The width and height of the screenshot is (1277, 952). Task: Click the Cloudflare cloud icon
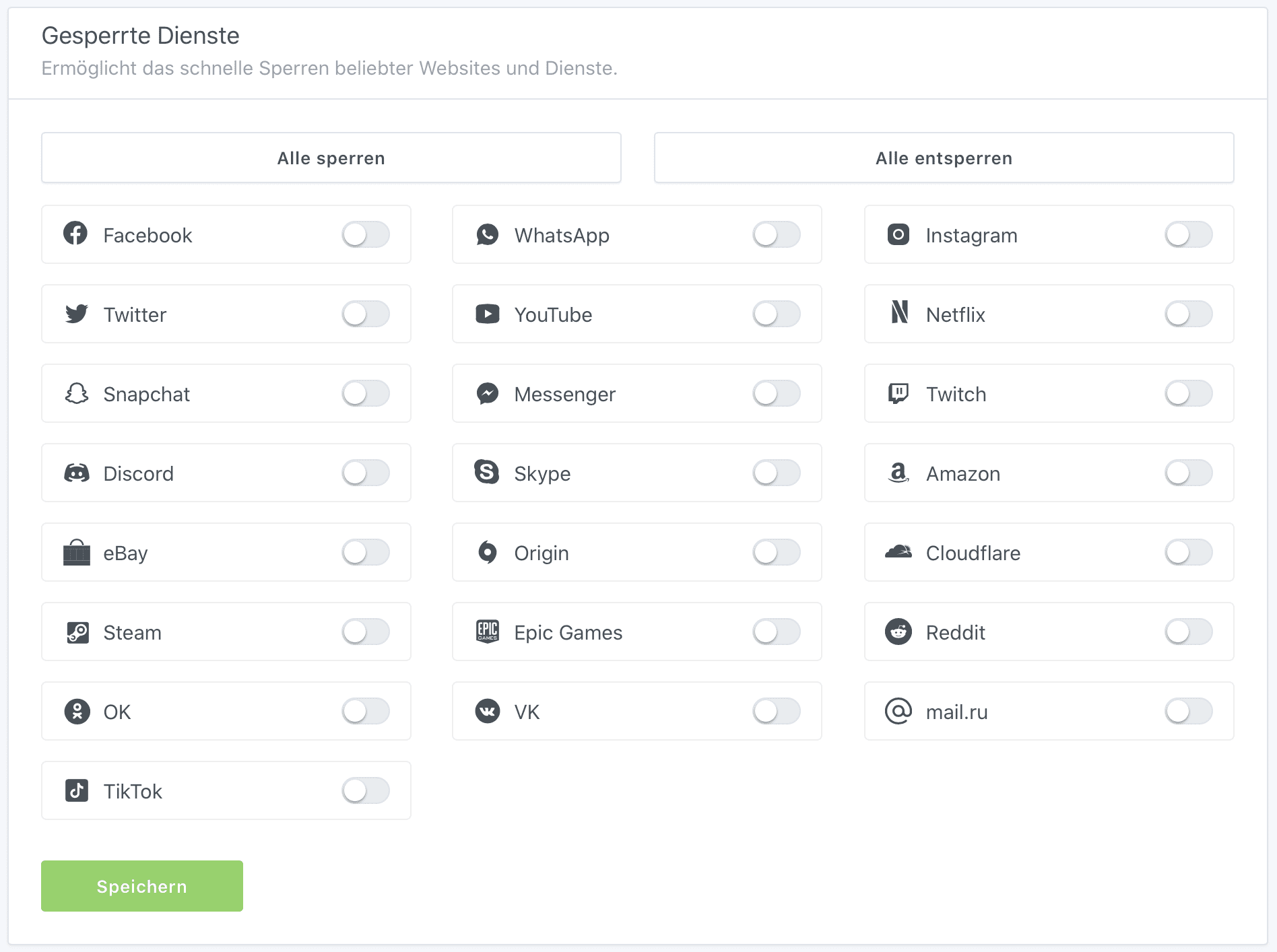(x=898, y=552)
